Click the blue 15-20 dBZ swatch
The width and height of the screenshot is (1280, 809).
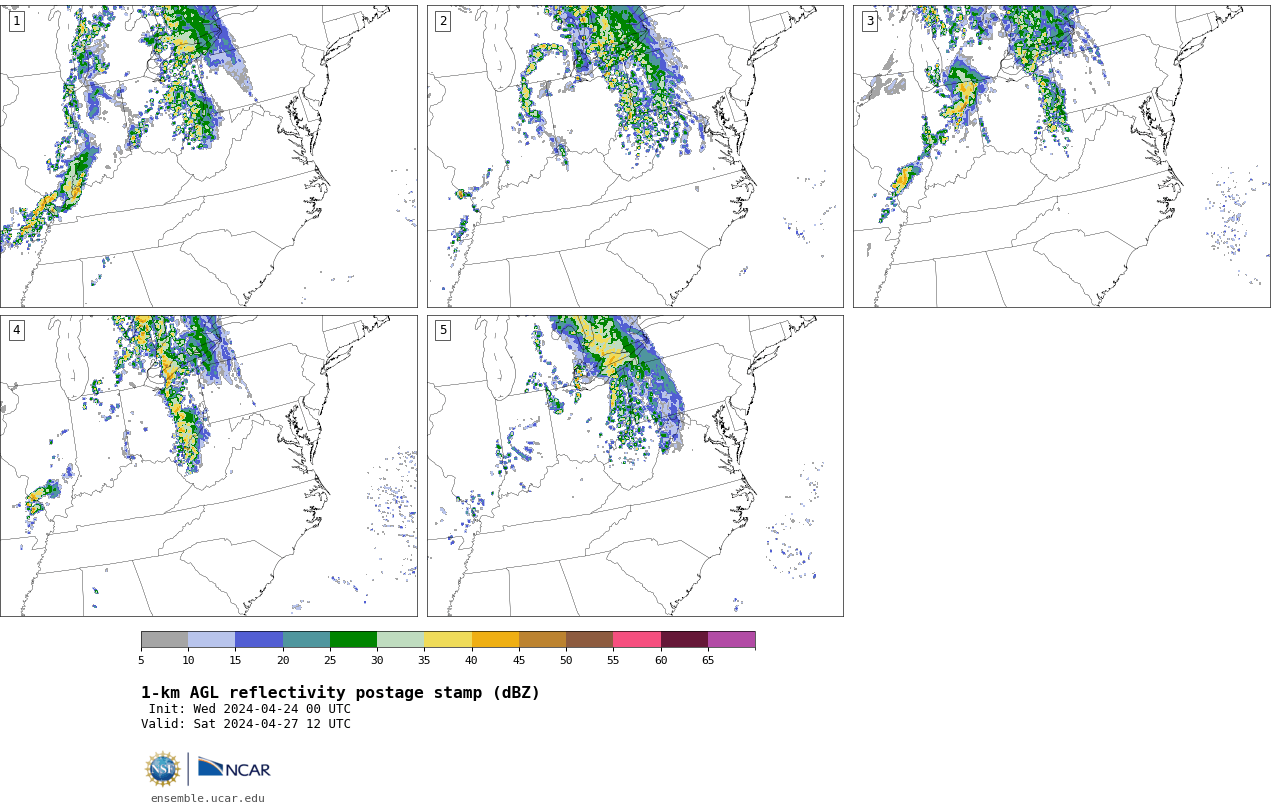click(259, 640)
